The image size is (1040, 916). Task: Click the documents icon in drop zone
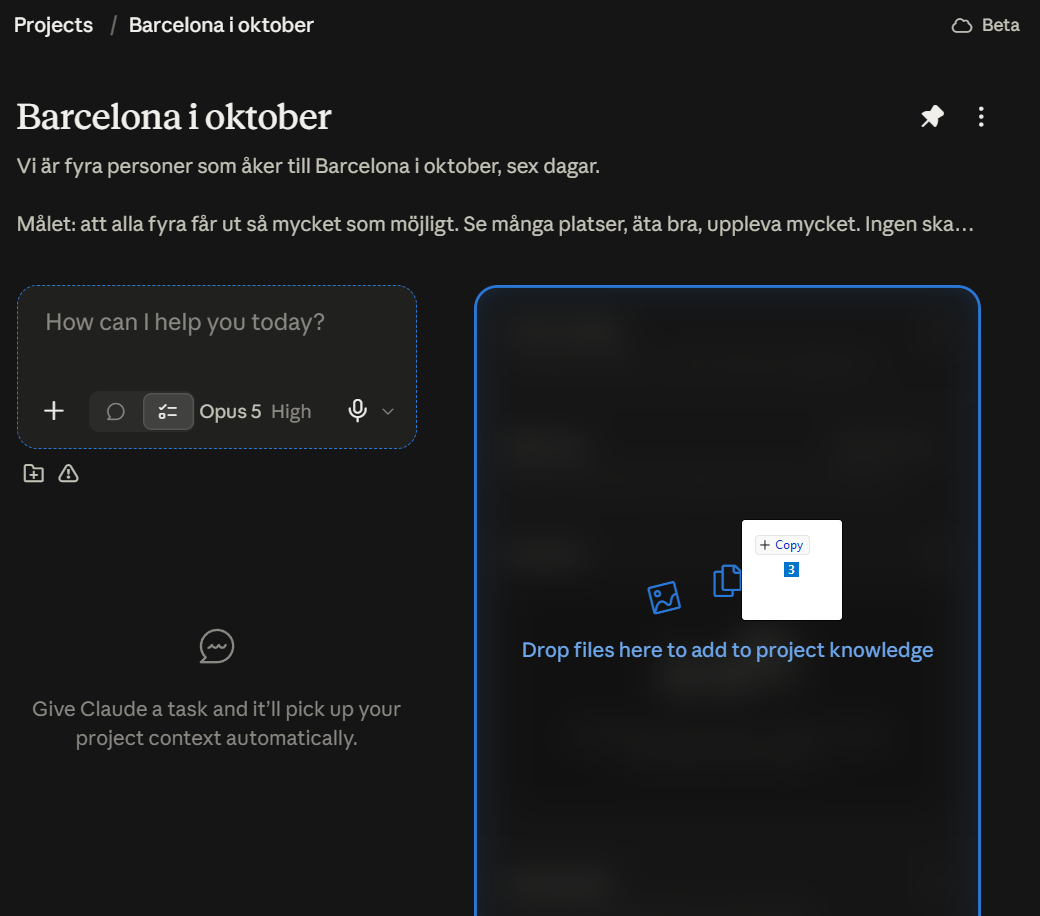727,580
